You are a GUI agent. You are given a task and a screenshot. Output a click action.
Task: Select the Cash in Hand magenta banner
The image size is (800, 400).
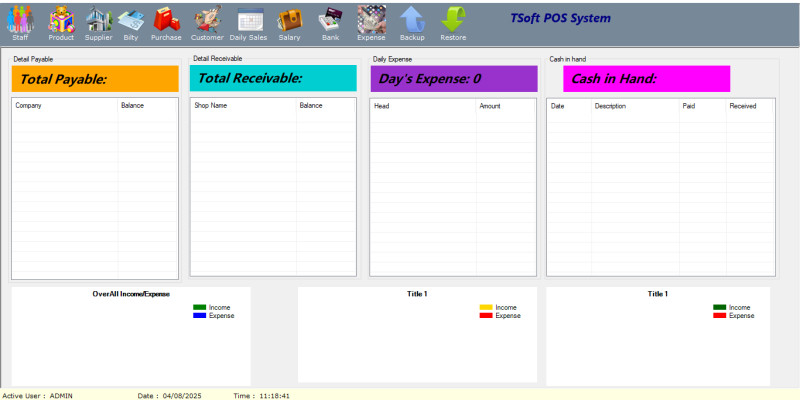point(646,79)
